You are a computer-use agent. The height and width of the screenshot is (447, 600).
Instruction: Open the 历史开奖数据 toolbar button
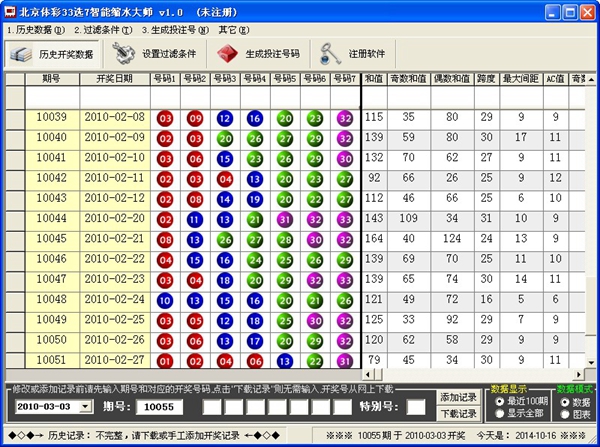point(54,54)
